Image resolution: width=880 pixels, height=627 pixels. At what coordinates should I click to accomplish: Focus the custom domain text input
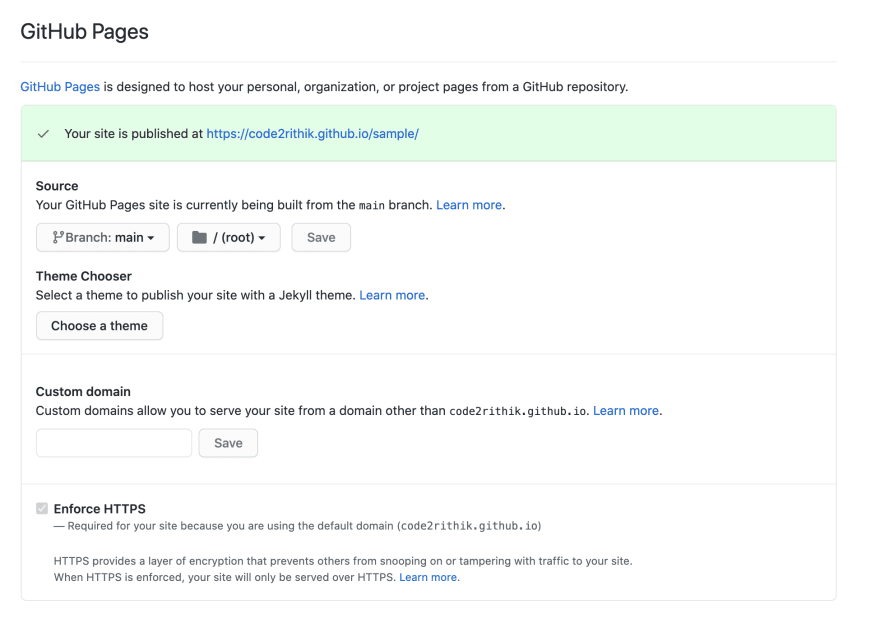coord(114,443)
